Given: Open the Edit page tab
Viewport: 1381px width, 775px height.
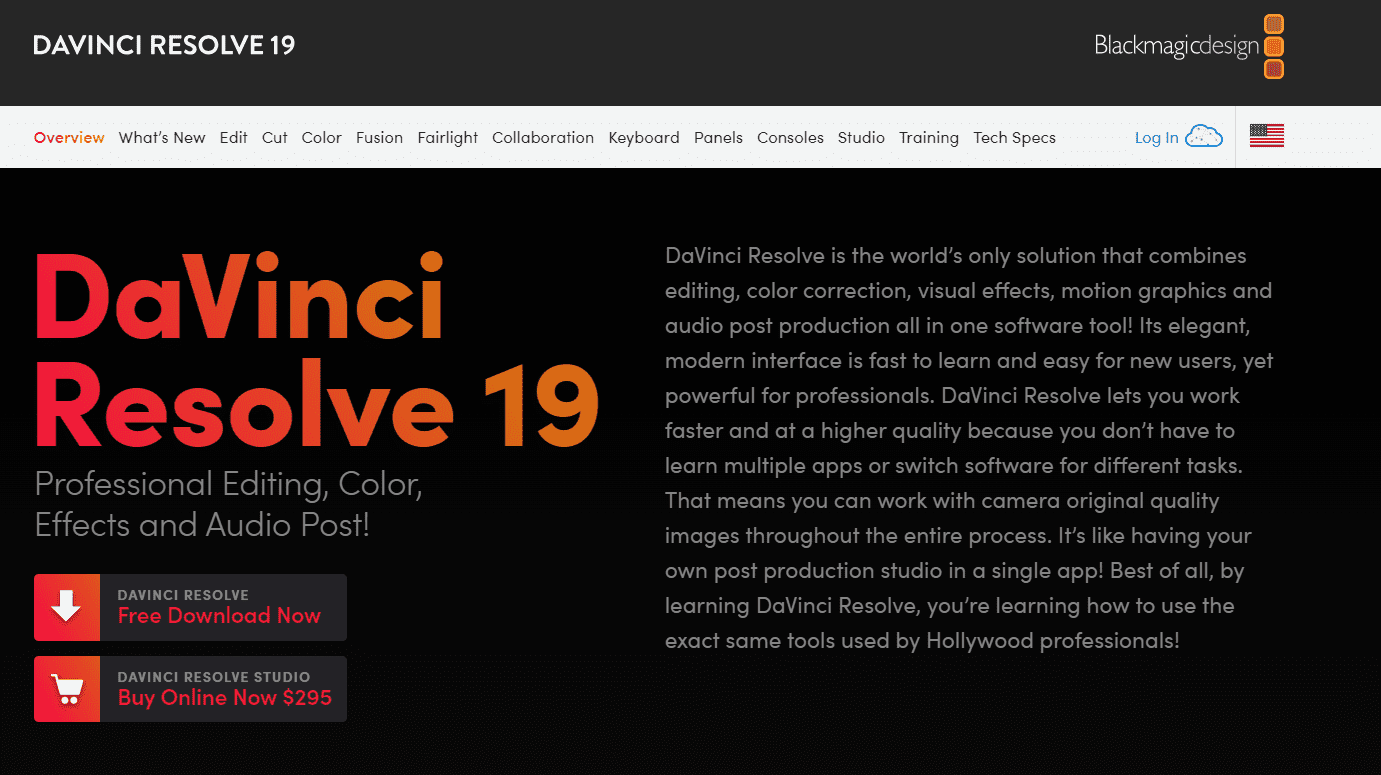Looking at the screenshot, I should click(x=234, y=138).
